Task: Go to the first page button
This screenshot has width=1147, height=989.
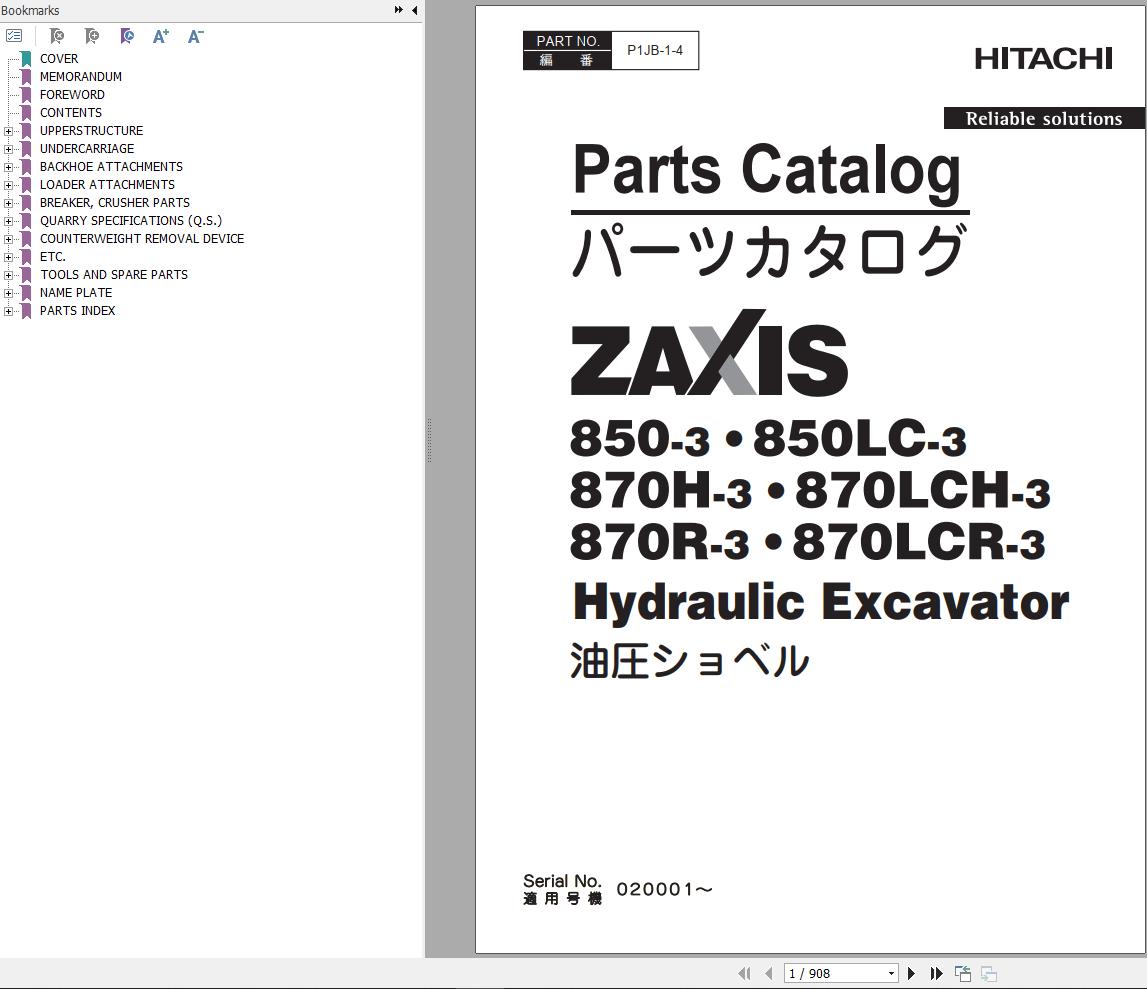Action: pos(744,973)
